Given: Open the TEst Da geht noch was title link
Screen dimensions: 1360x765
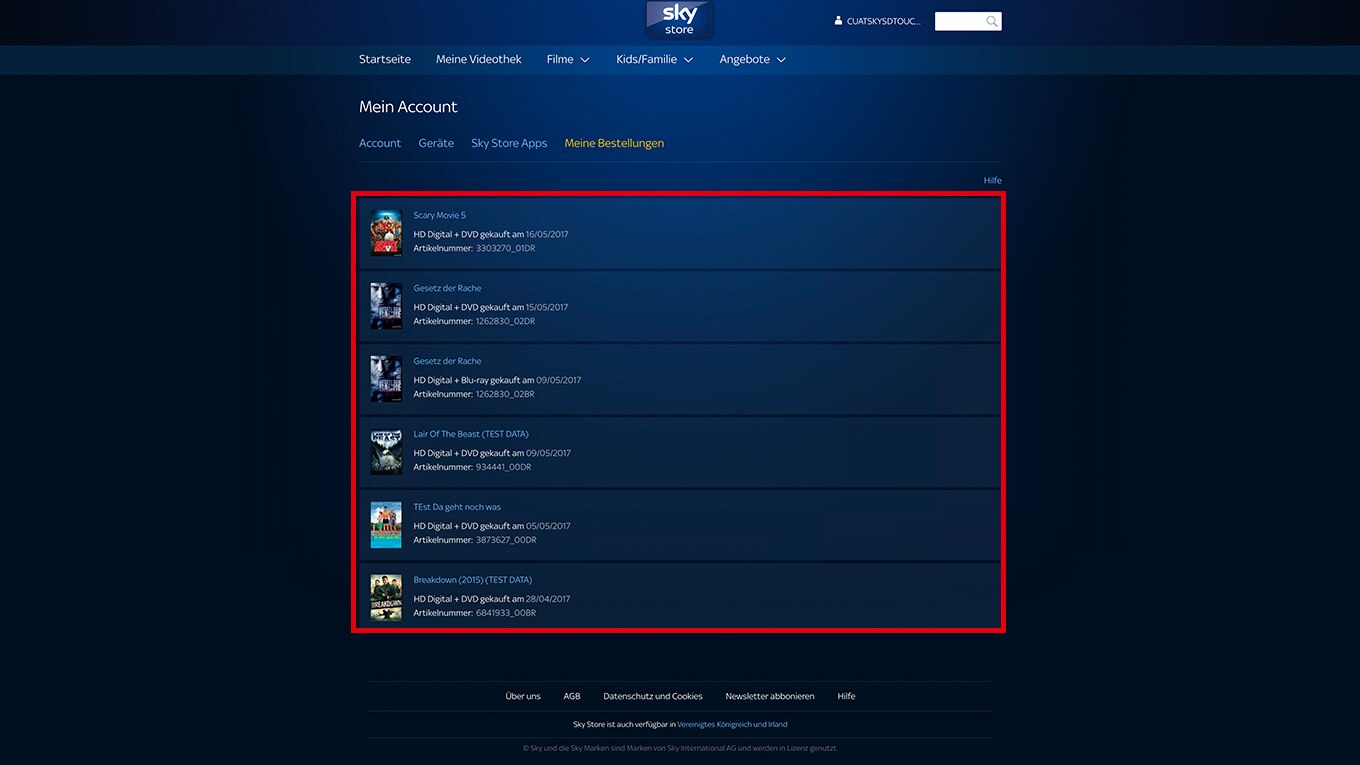Looking at the screenshot, I should [x=457, y=507].
